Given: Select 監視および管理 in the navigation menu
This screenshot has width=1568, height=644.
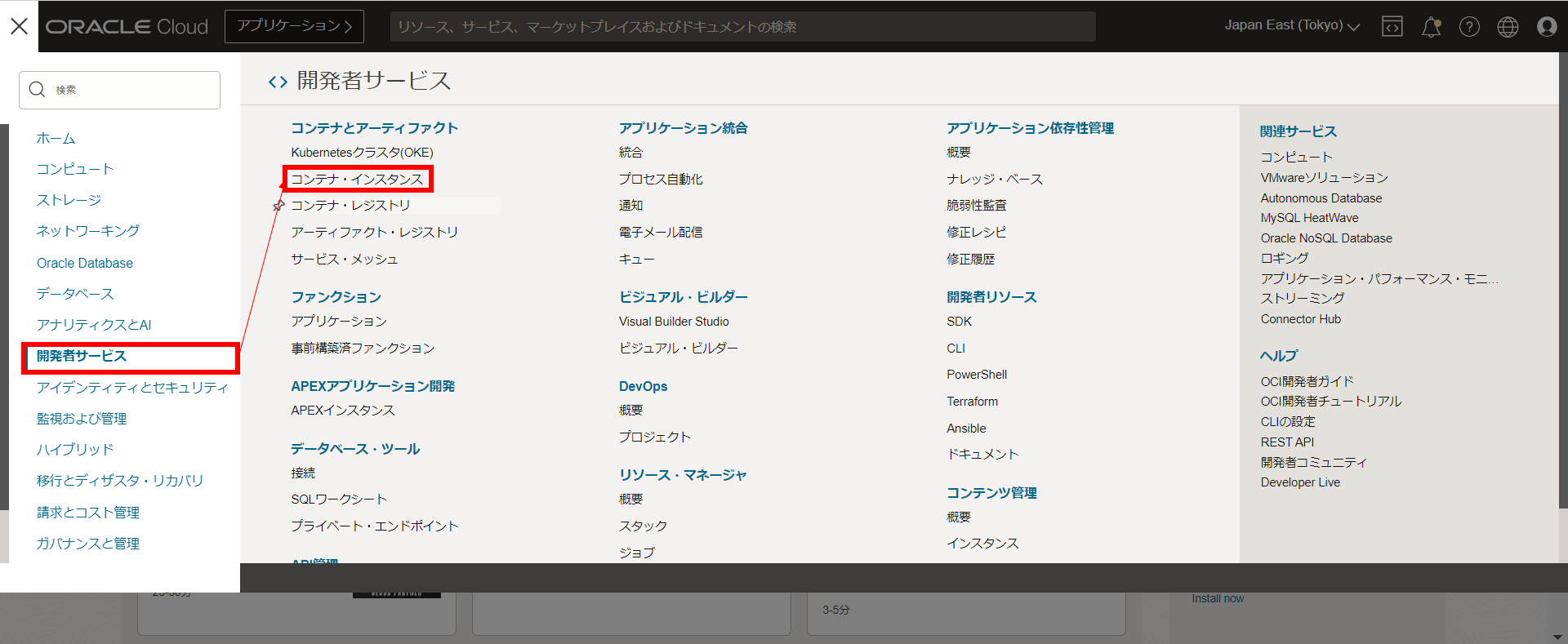Looking at the screenshot, I should pos(82,419).
